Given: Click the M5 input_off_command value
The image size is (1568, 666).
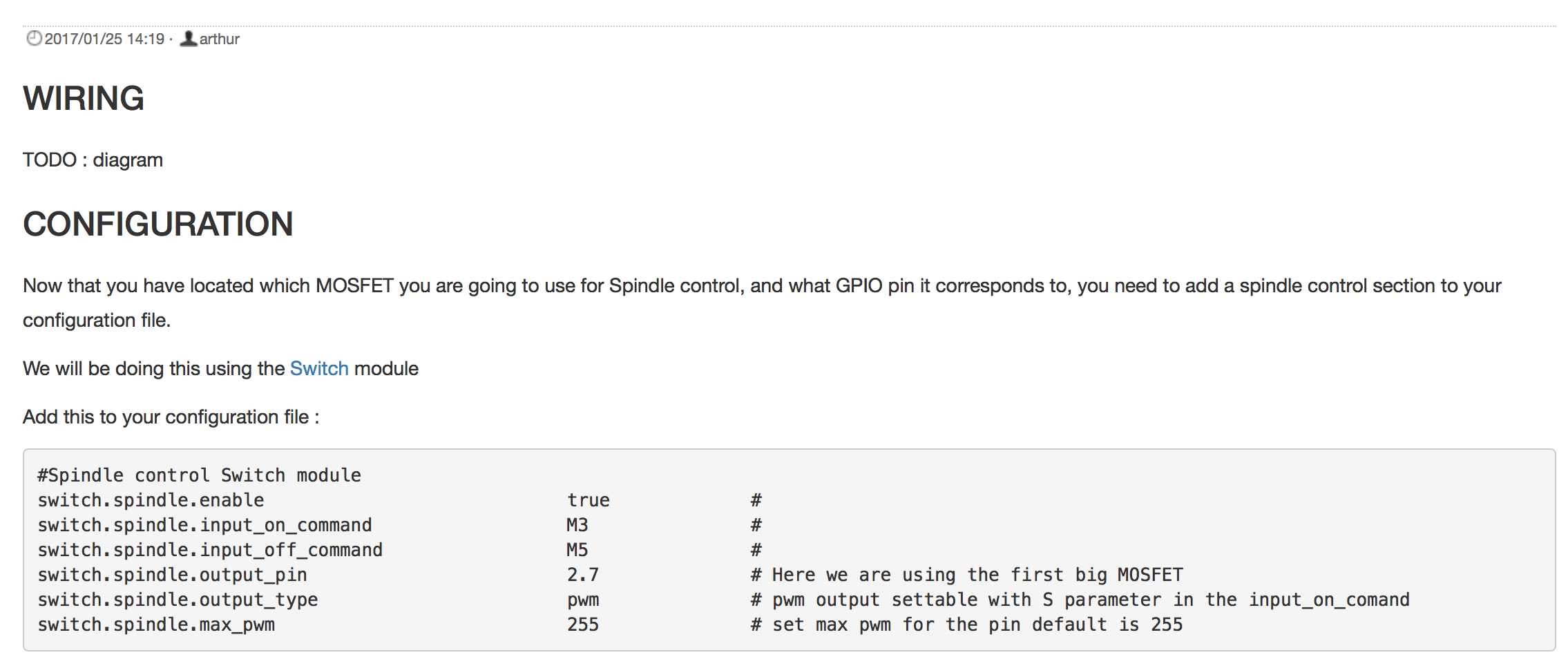Looking at the screenshot, I should [x=577, y=550].
